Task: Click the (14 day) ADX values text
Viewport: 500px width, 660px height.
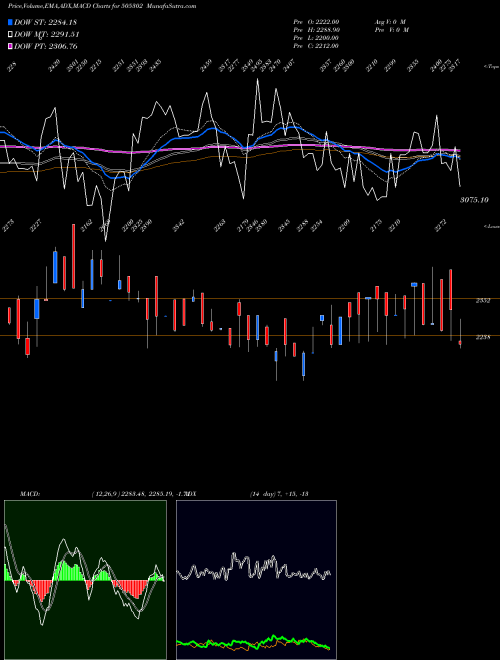Action: [x=279, y=494]
